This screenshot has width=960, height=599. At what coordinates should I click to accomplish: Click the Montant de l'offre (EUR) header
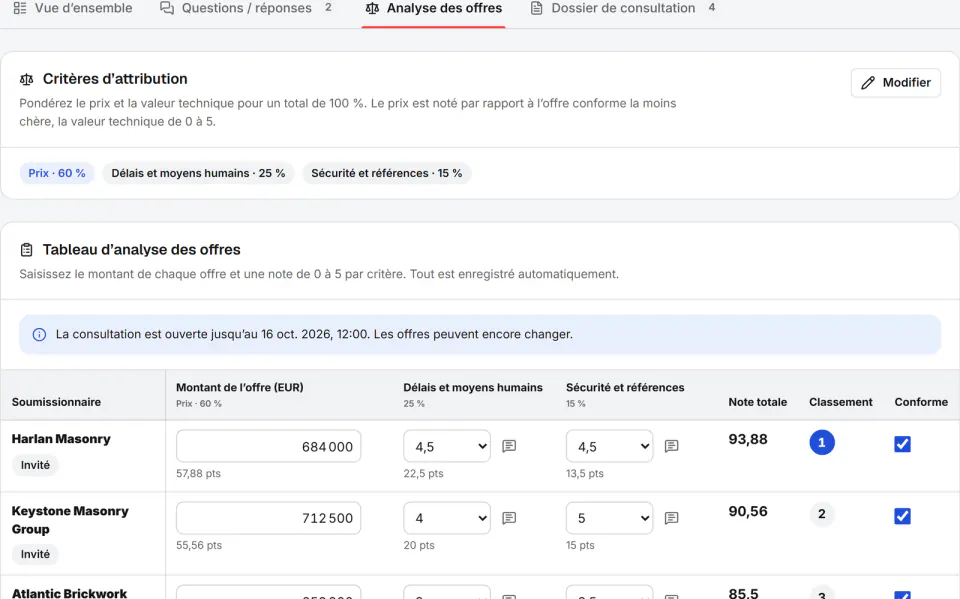coord(239,387)
